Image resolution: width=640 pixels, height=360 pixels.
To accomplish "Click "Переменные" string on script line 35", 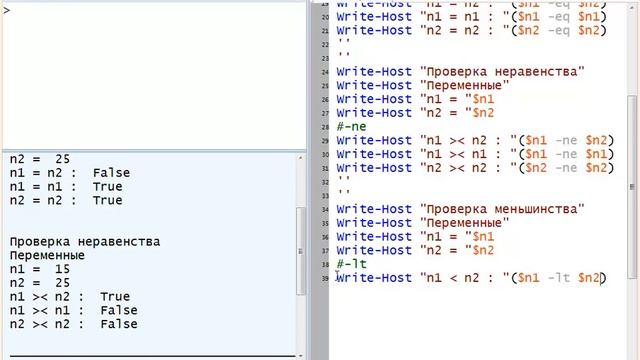I will coord(464,223).
